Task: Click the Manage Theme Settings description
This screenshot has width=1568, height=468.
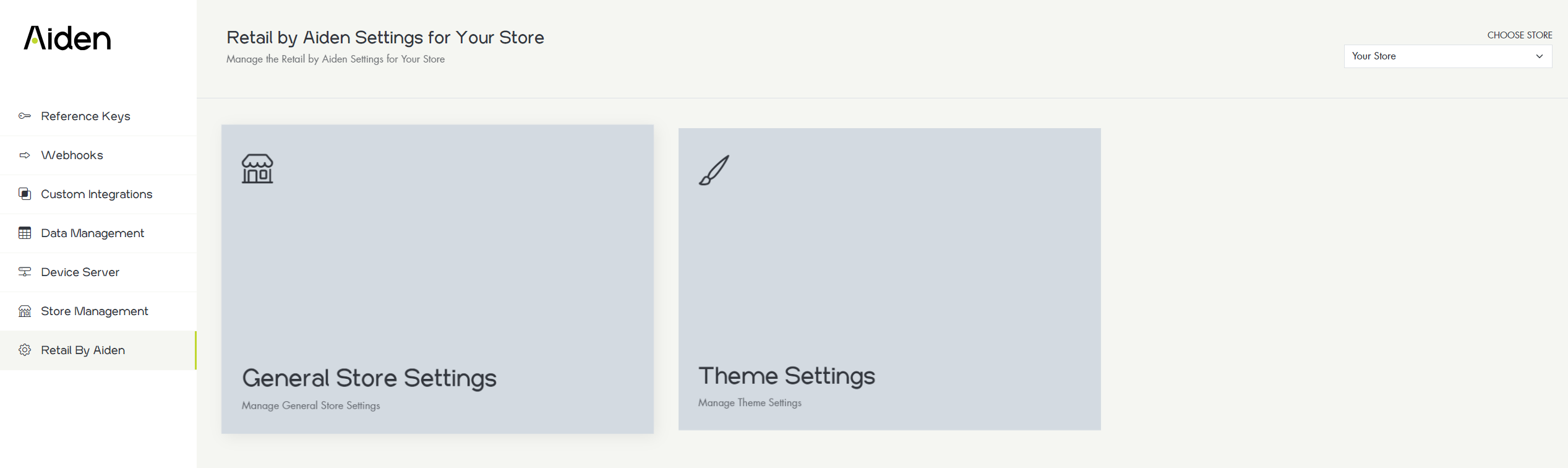Action: coord(750,403)
